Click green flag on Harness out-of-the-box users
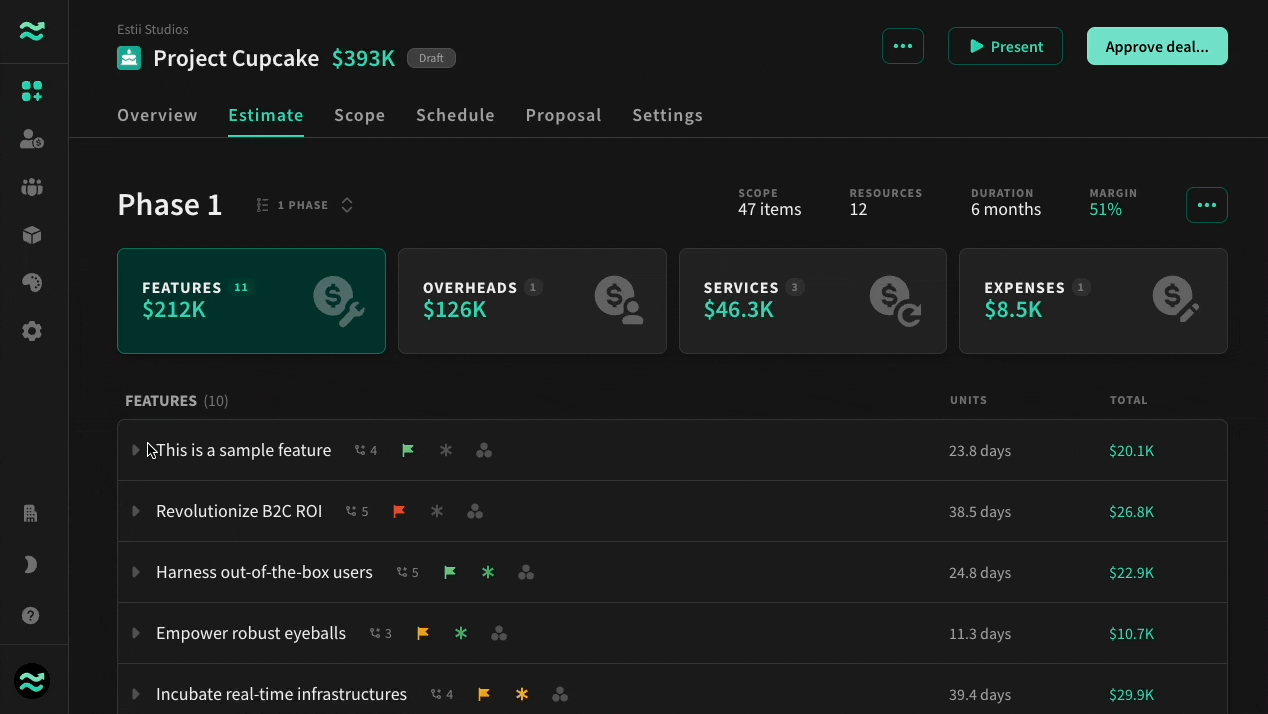Screen dimensions: 1268x714 450,573
